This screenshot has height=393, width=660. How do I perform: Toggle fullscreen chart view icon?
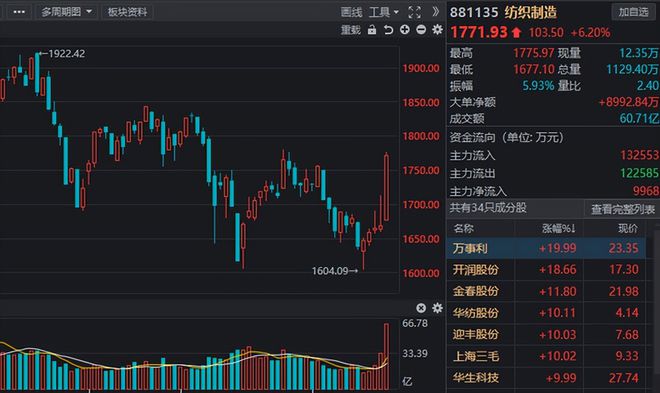[415, 12]
